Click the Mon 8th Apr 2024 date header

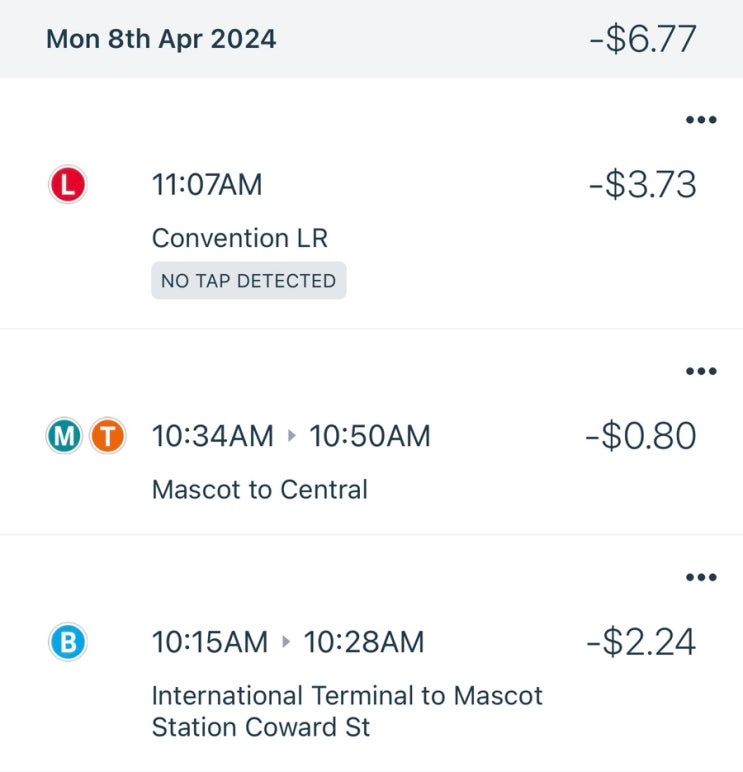point(161,40)
